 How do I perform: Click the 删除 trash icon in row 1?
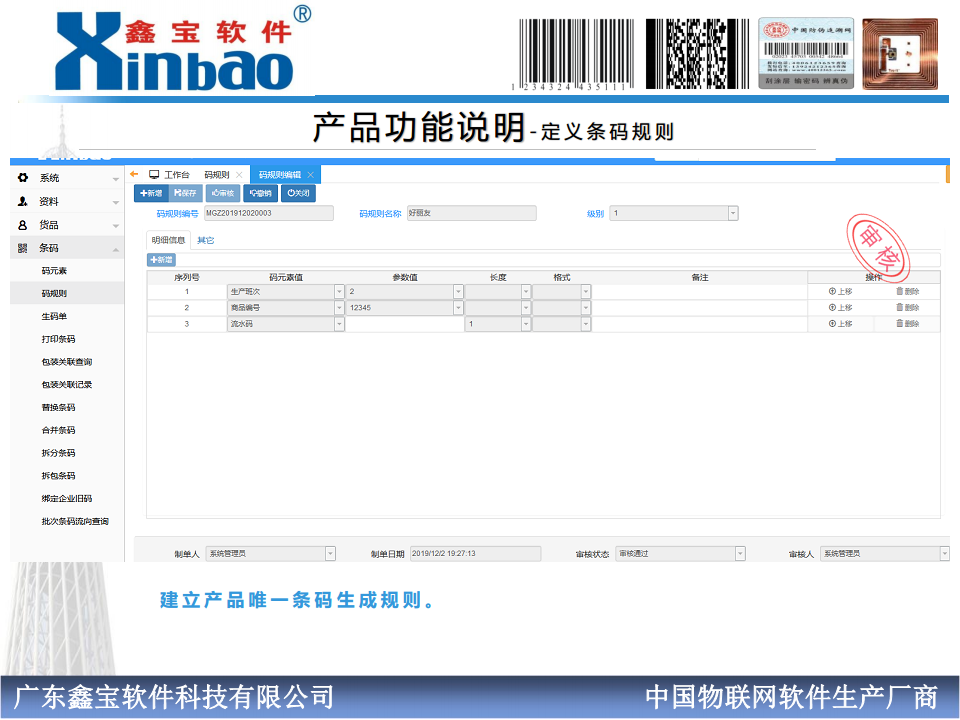pyautogui.click(x=900, y=291)
